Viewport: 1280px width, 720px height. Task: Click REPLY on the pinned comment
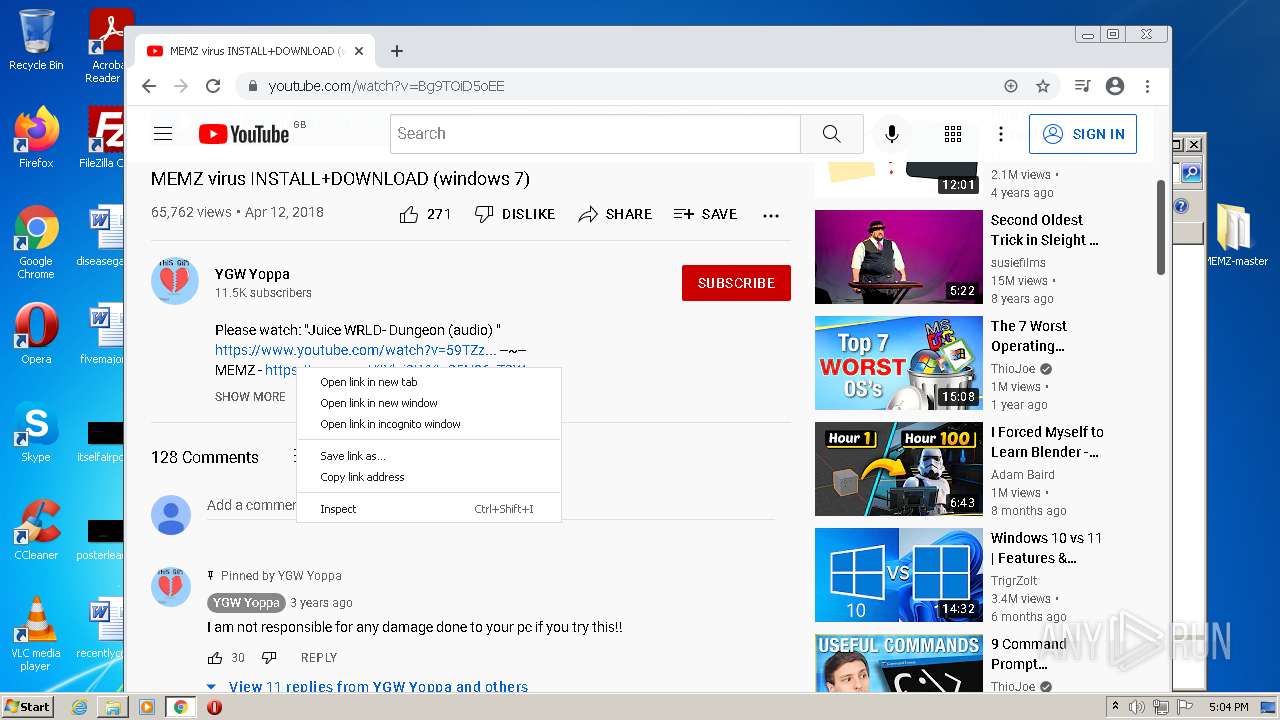tap(319, 658)
